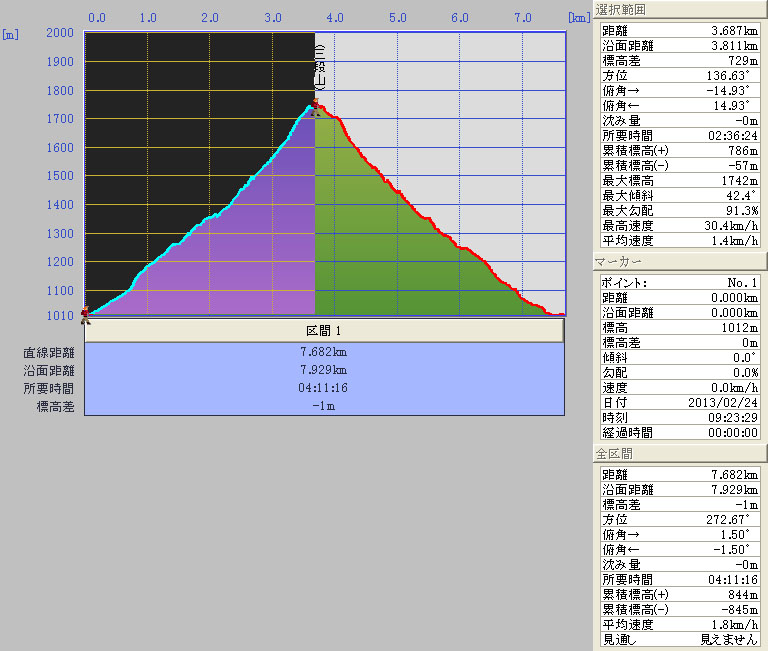Click the 全区間 panel header
This screenshot has height=651, width=768.
coord(680,454)
